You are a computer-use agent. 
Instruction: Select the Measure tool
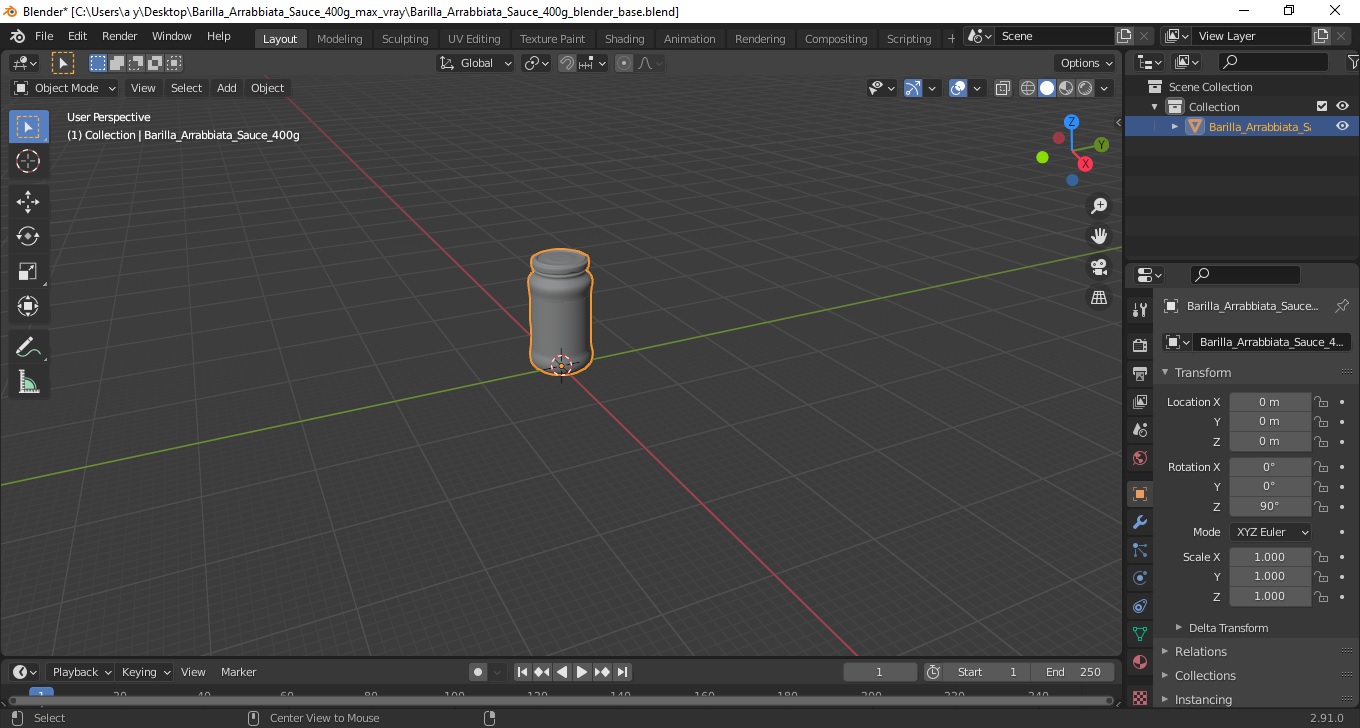pos(28,382)
